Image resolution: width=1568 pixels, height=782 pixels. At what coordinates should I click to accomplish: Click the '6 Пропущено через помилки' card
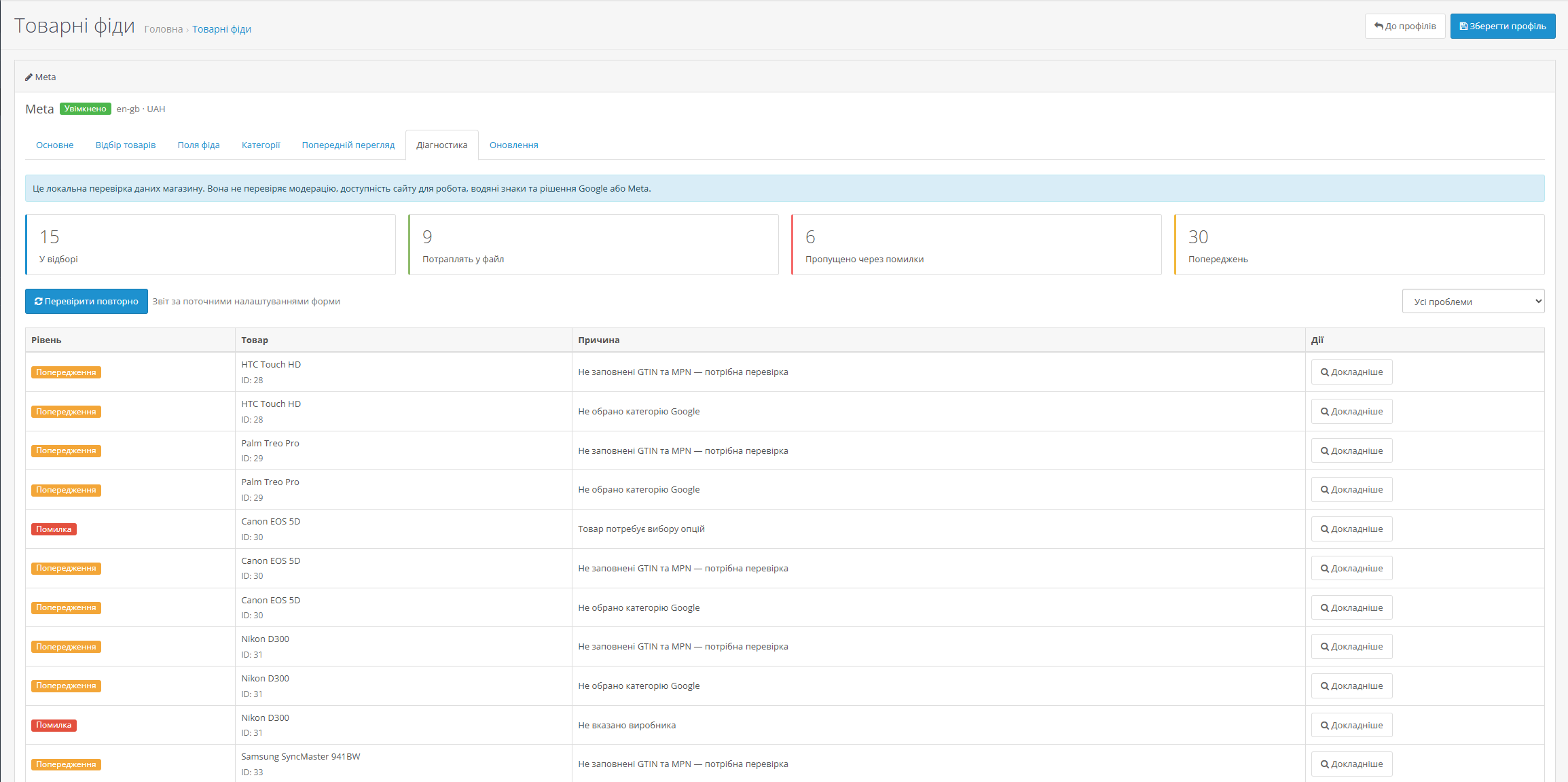(977, 245)
